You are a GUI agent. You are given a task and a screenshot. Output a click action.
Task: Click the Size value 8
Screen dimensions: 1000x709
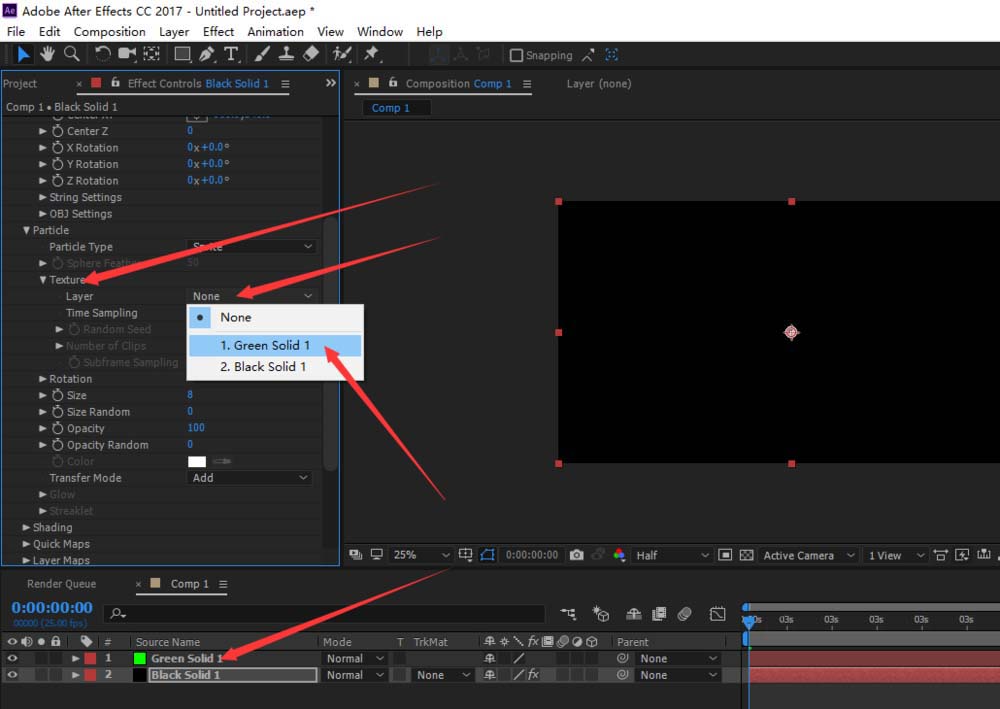190,395
